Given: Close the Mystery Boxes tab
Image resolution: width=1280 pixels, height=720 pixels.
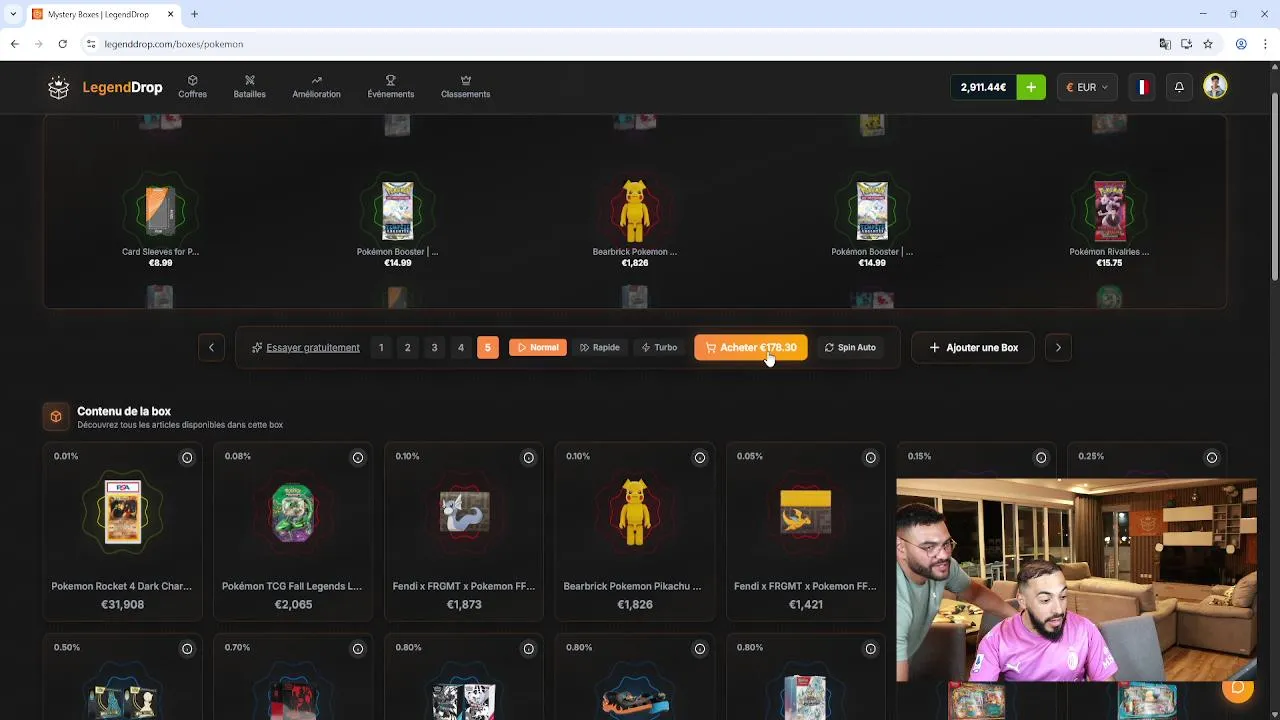Looking at the screenshot, I should pyautogui.click(x=170, y=14).
